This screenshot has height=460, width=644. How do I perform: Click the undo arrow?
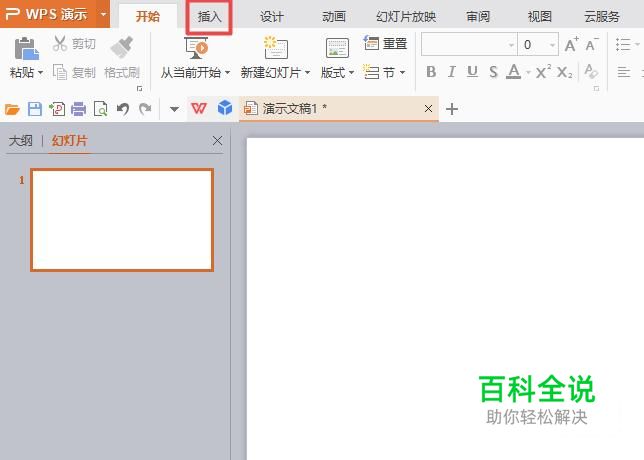pyautogui.click(x=123, y=109)
